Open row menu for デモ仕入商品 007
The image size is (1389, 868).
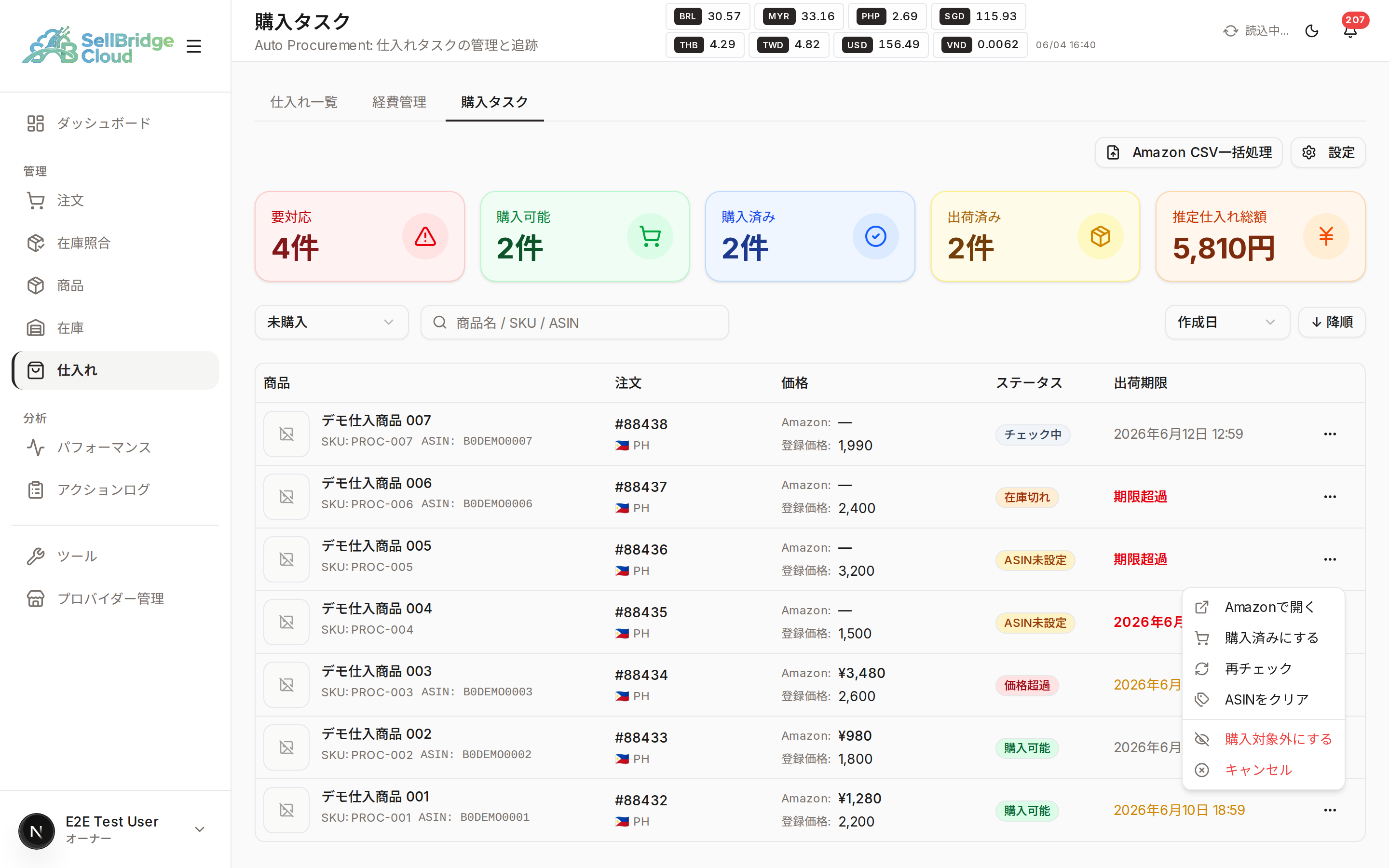(1330, 434)
